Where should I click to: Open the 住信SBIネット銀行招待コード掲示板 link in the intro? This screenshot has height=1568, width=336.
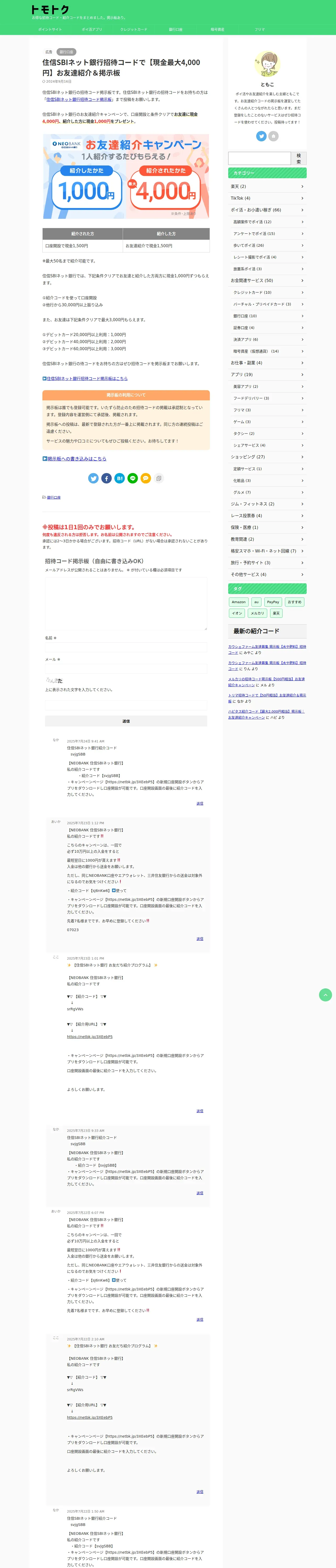click(x=79, y=99)
